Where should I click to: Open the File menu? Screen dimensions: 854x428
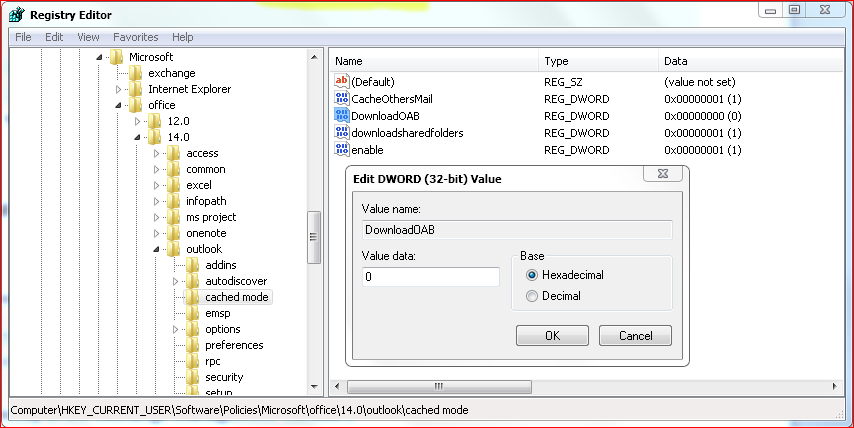coord(23,37)
